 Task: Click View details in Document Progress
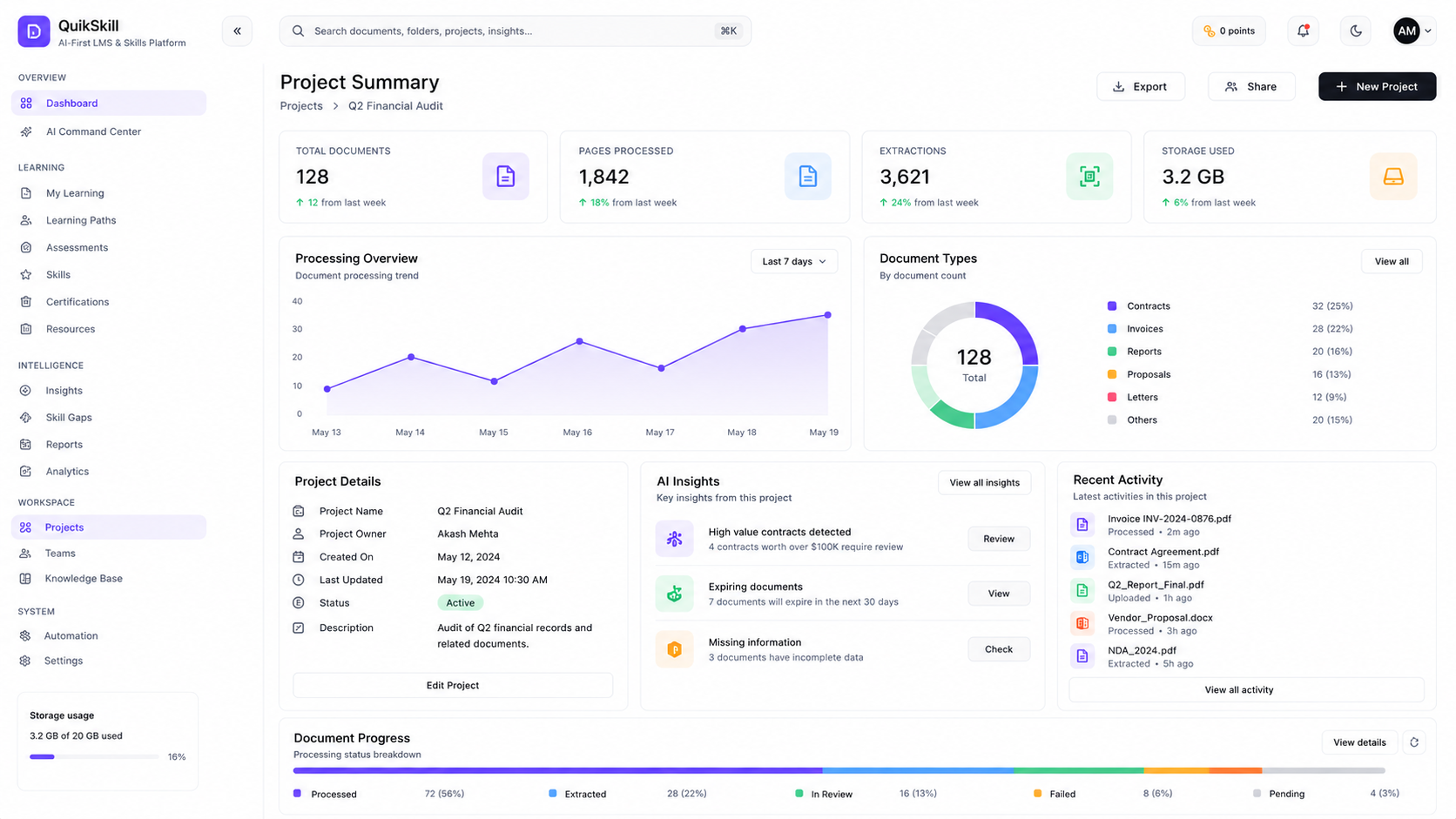1359,742
